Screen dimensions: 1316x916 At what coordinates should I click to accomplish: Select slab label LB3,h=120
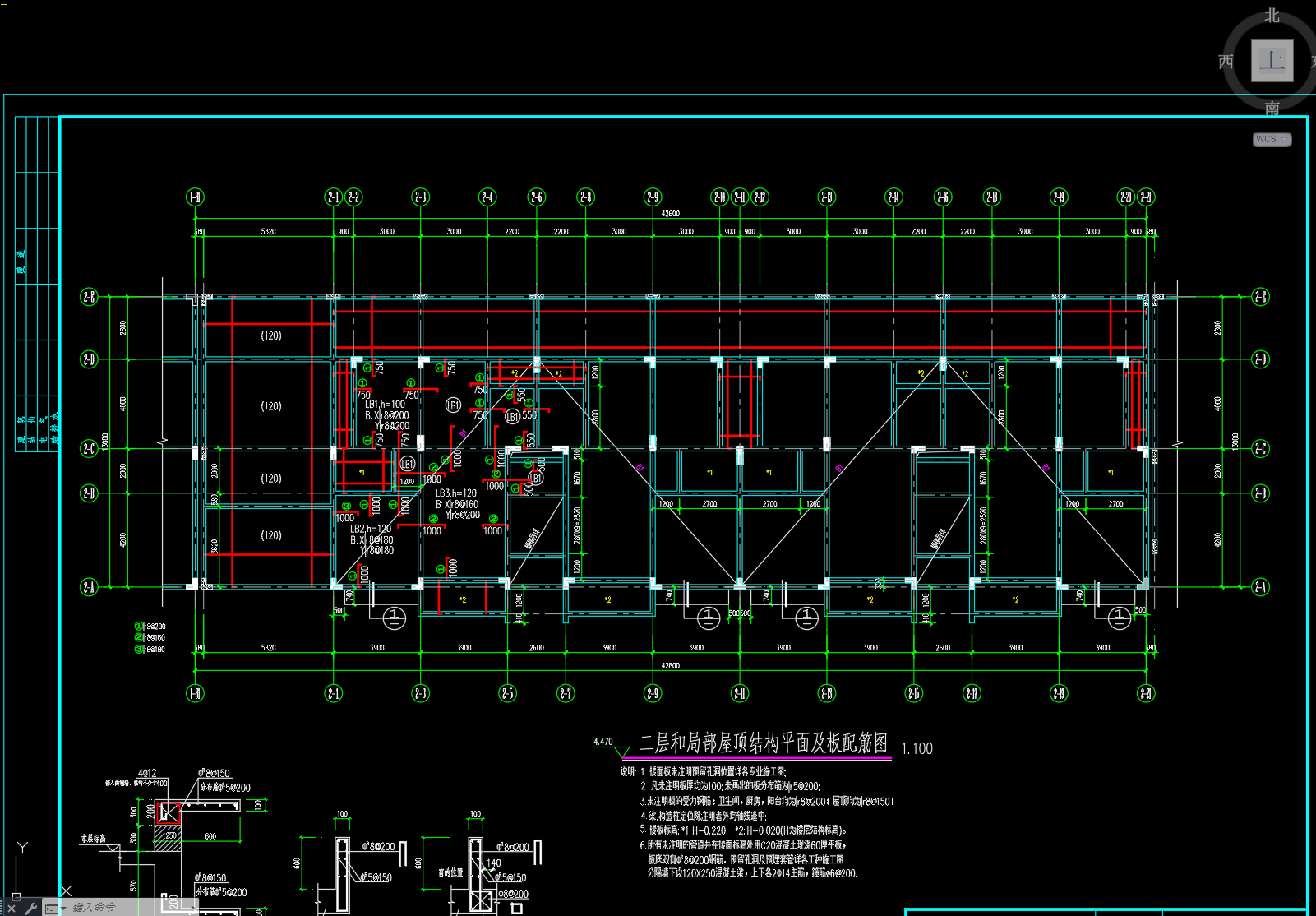coord(456,493)
